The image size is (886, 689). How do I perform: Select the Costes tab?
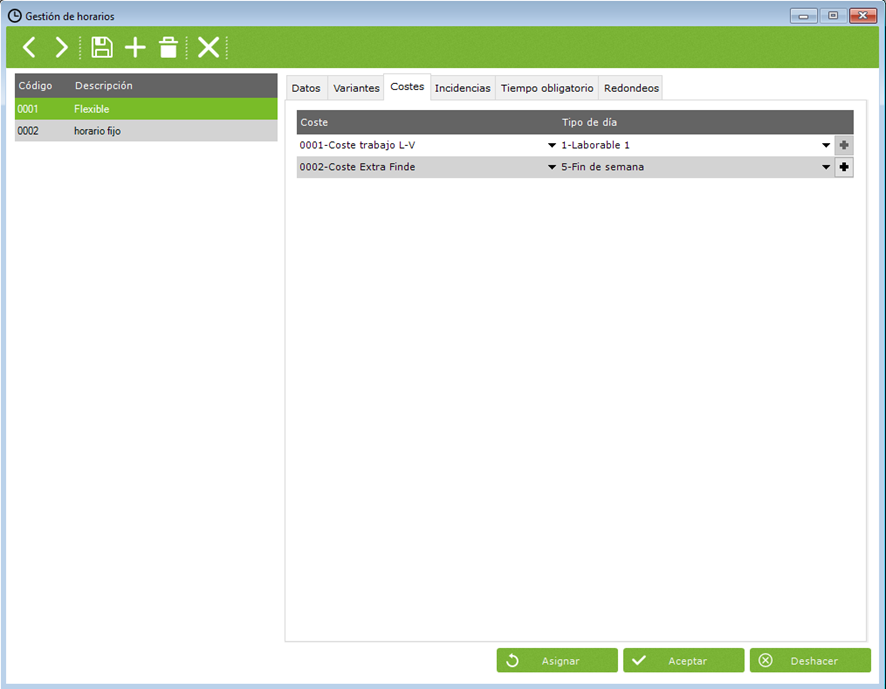pos(407,87)
